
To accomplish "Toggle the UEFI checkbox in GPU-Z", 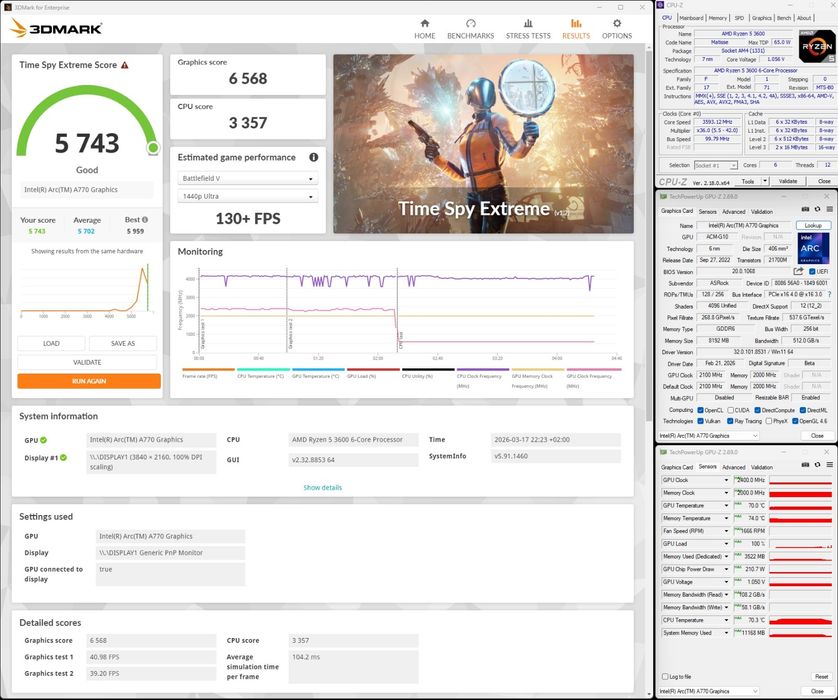I will (x=812, y=271).
